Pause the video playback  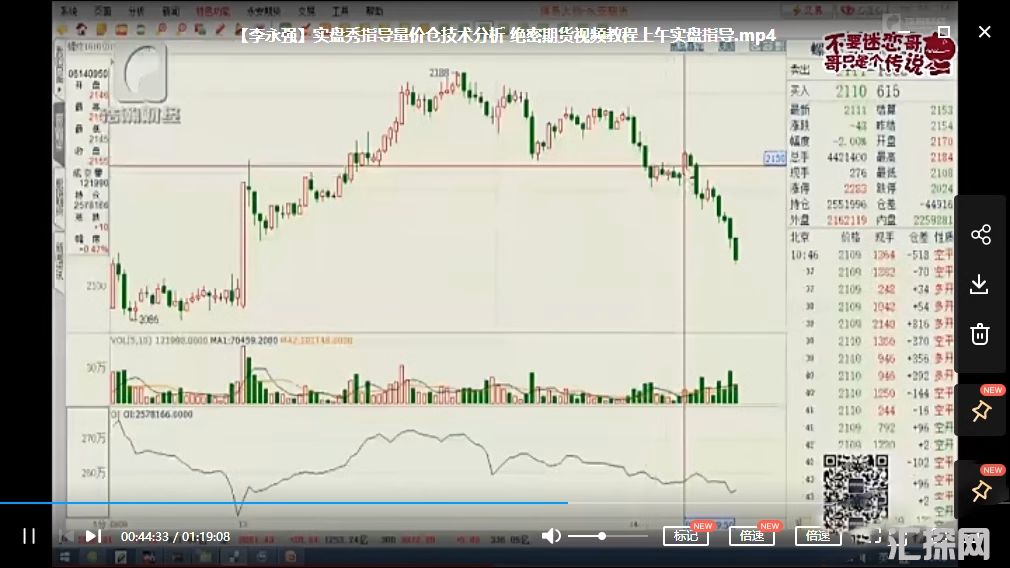pyautogui.click(x=29, y=536)
